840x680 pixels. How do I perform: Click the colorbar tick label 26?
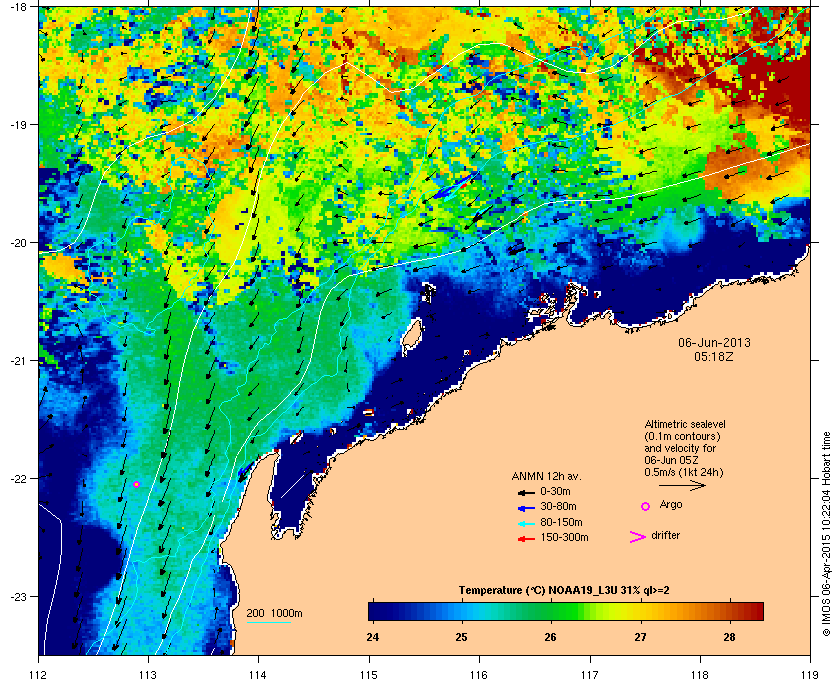[551, 637]
